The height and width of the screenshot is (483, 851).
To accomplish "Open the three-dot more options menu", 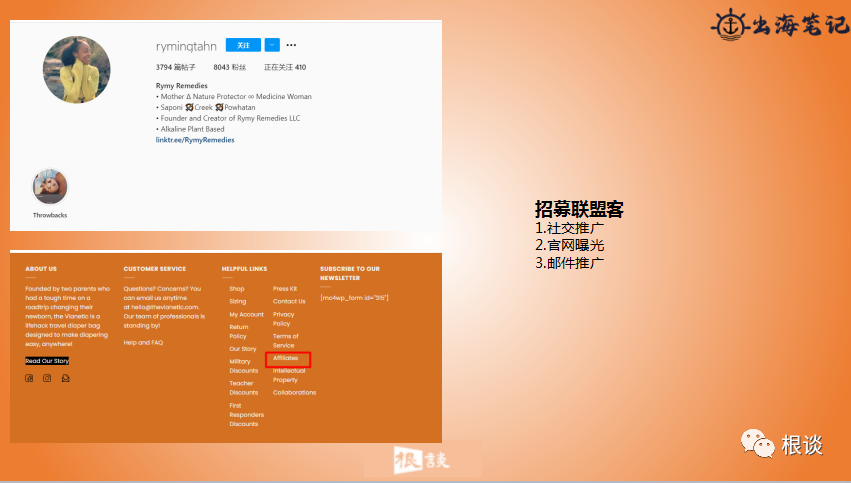I will [291, 45].
